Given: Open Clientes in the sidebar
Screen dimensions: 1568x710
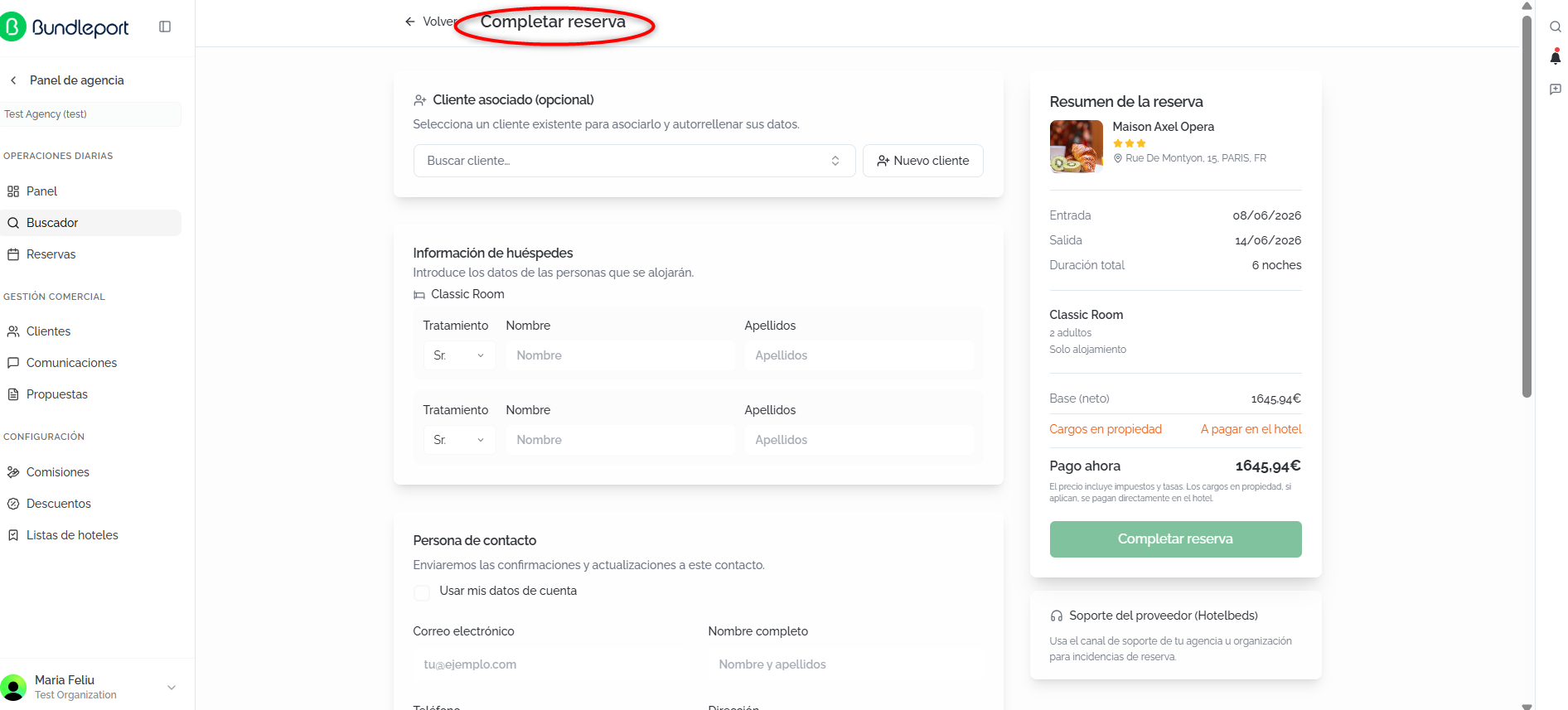Looking at the screenshot, I should coord(90,331).
